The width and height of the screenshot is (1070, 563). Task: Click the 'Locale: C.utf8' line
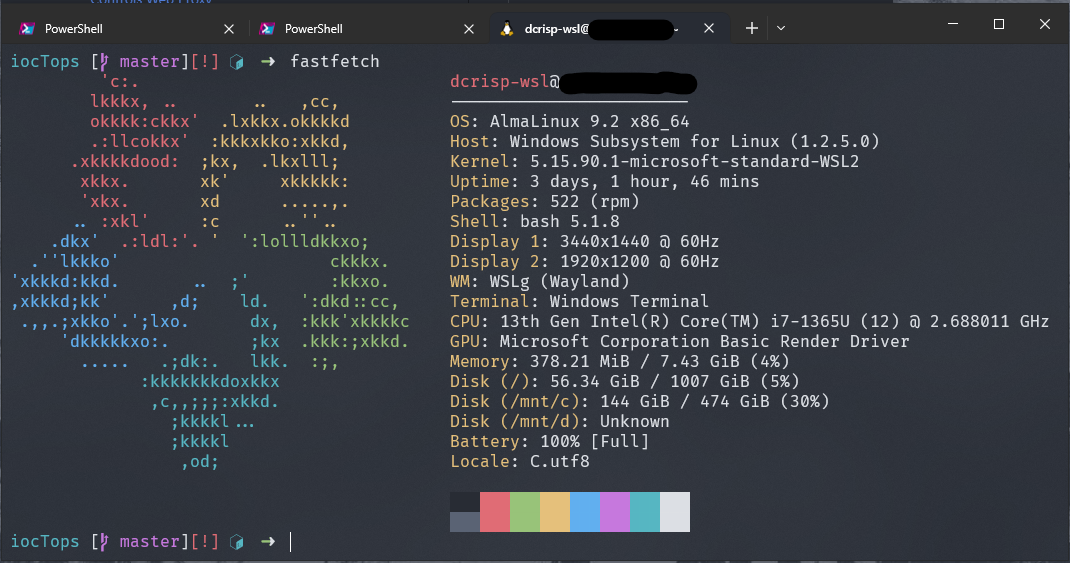pyautogui.click(x=520, y=461)
